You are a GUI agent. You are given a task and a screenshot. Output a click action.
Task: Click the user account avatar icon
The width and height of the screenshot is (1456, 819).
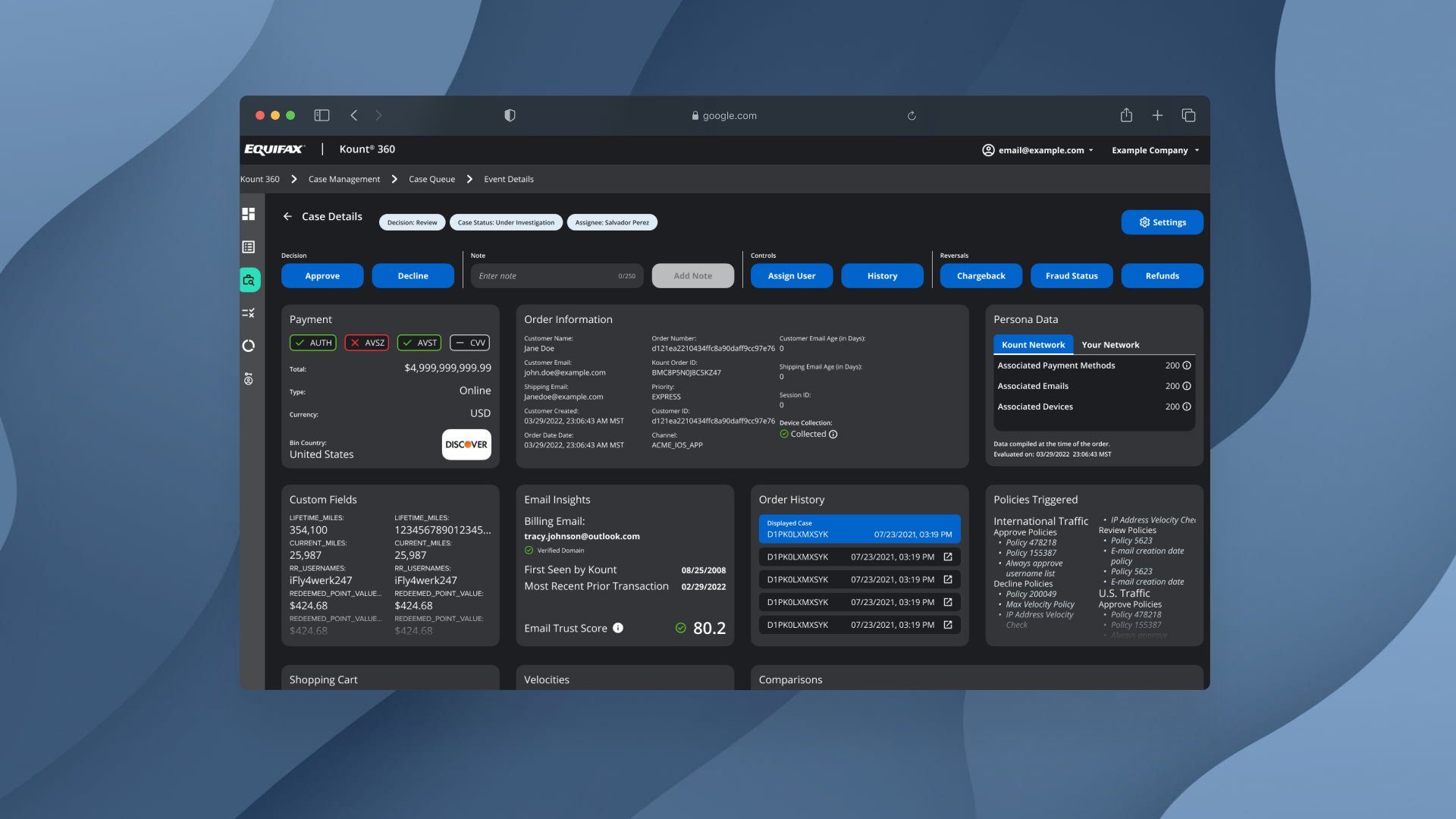988,150
